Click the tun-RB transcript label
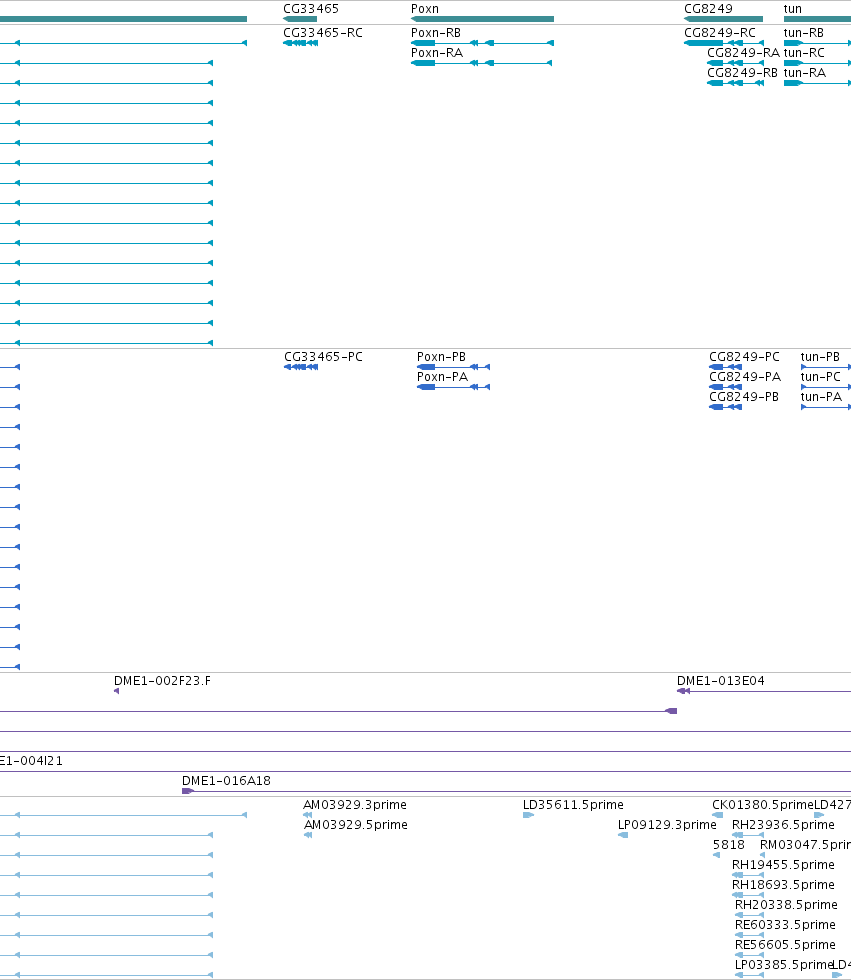This screenshot has width=851, height=980. click(x=804, y=32)
